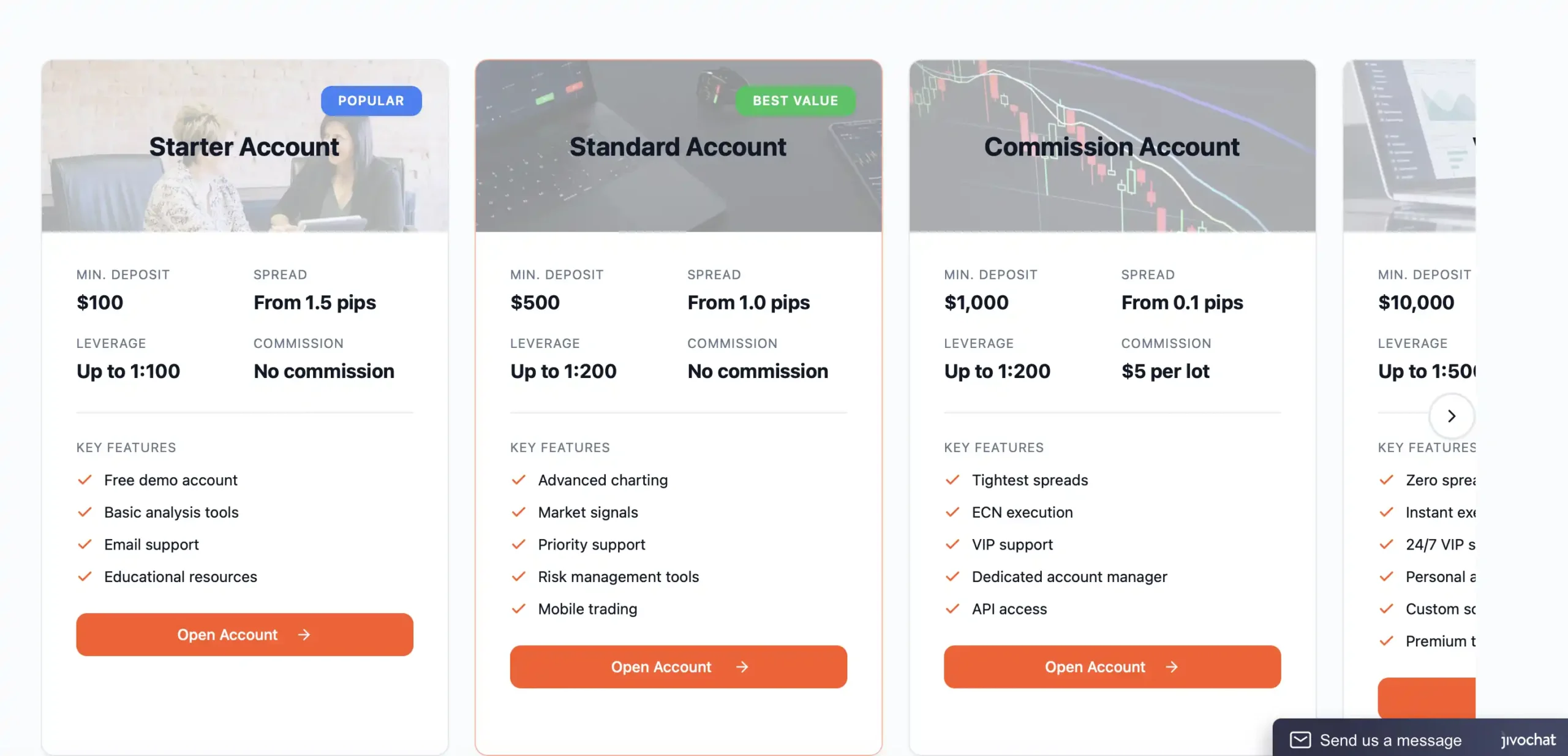The image size is (1568, 756).
Task: Click the checkmark next to Advanced charting
Action: click(519, 480)
